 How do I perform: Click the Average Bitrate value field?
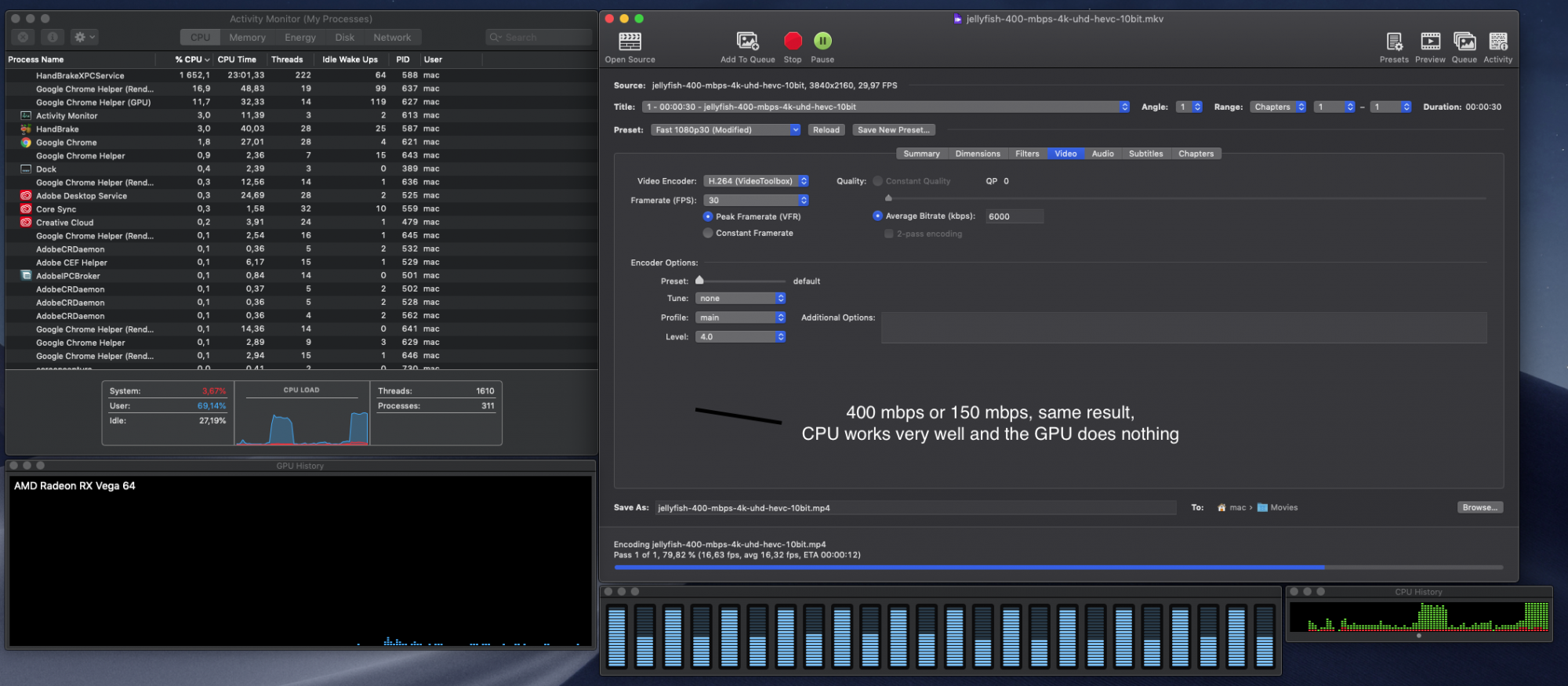click(x=1014, y=216)
